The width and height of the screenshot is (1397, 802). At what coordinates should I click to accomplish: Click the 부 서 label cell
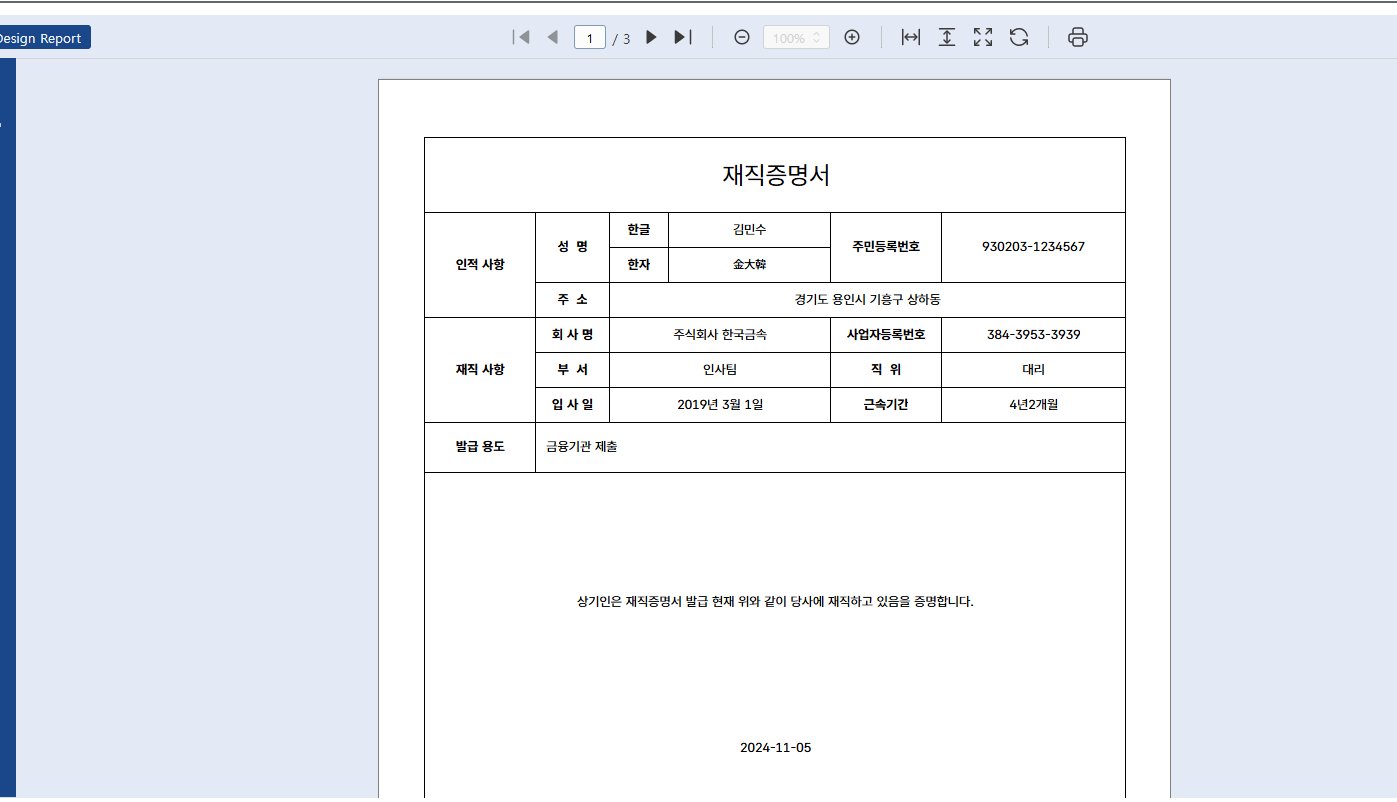pos(573,370)
